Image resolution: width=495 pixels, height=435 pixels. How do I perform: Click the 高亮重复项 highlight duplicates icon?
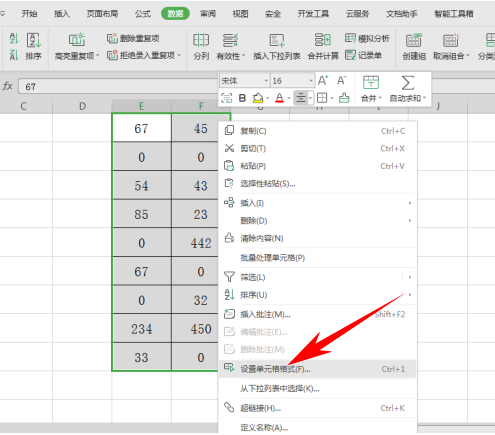[x=77, y=40]
